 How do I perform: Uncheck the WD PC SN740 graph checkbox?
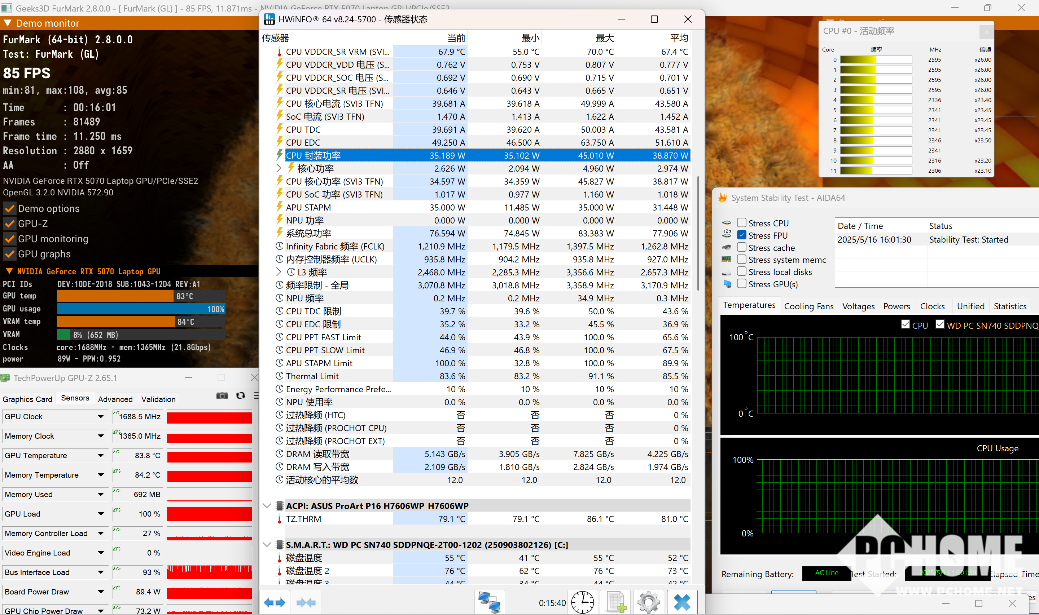[x=940, y=325]
